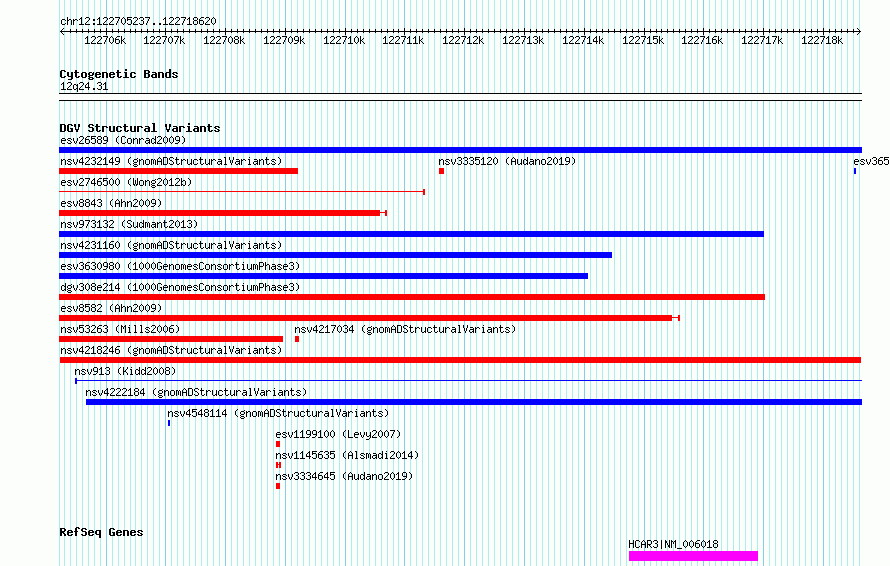Click the esv1199100 (Levy2007) red marker
The width and height of the screenshot is (890, 566).
point(278,444)
